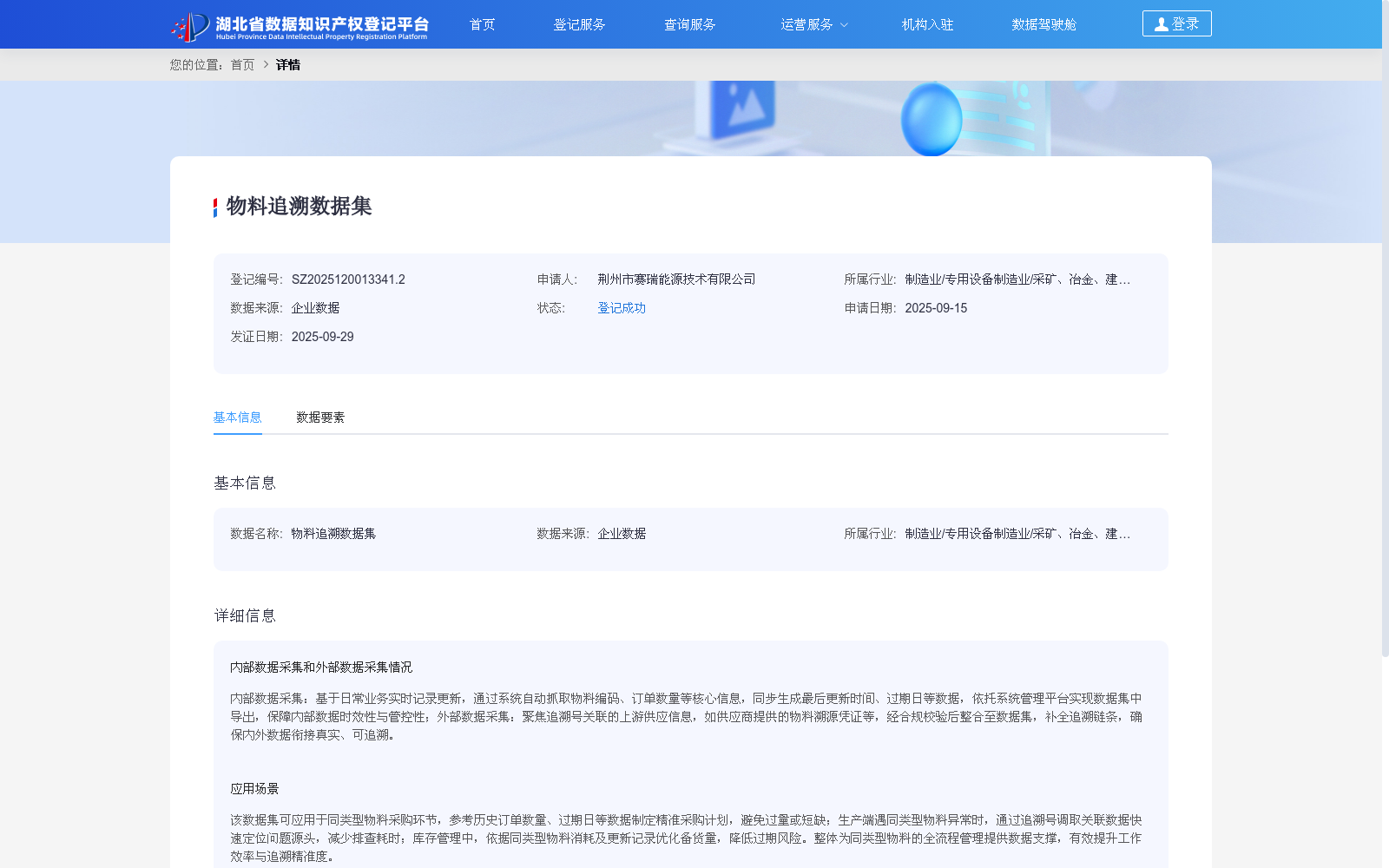Open the 运营服务 menu item

[806, 24]
